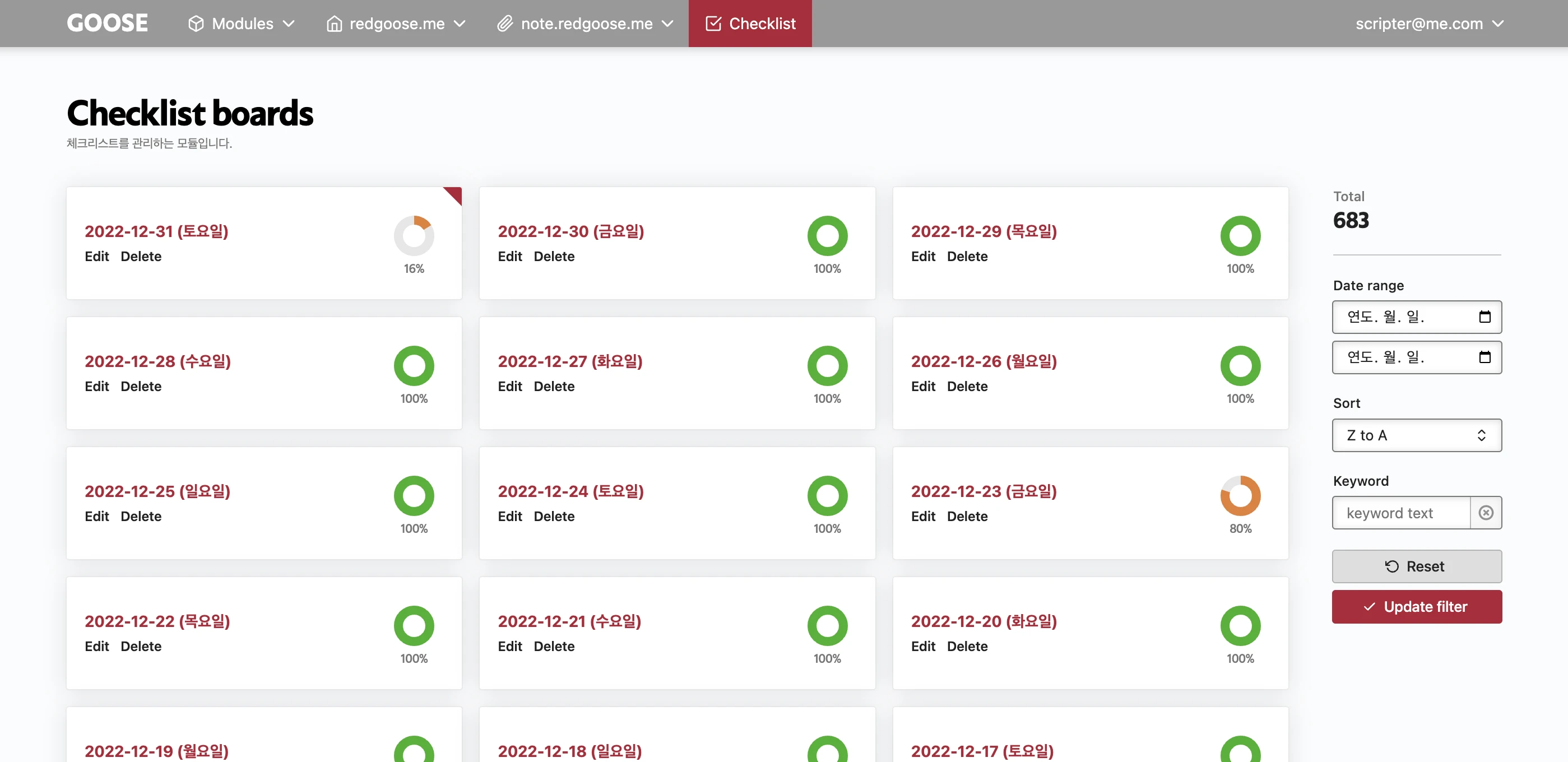The image size is (1568, 762).
Task: Open the 2022-12-29 (목요일) checklist
Action: tap(984, 231)
